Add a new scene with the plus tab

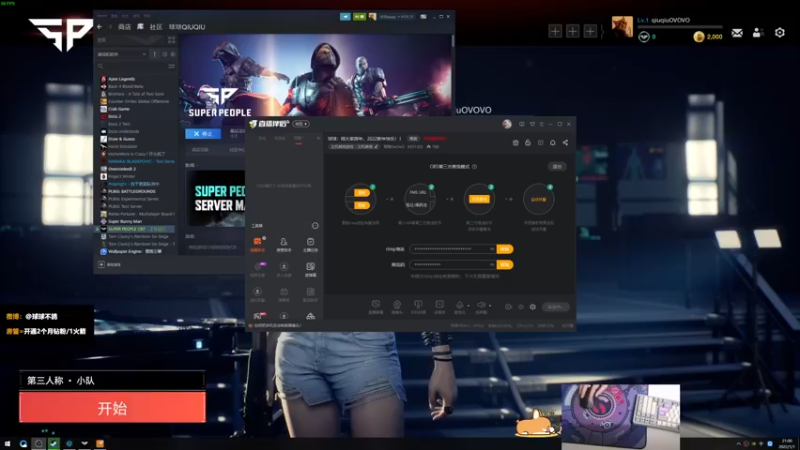click(x=318, y=138)
